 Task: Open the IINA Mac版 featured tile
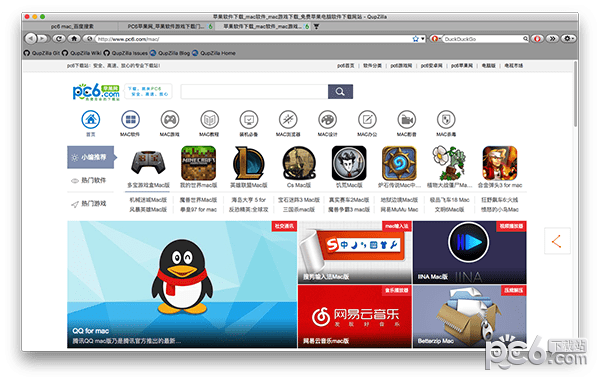(x=470, y=252)
